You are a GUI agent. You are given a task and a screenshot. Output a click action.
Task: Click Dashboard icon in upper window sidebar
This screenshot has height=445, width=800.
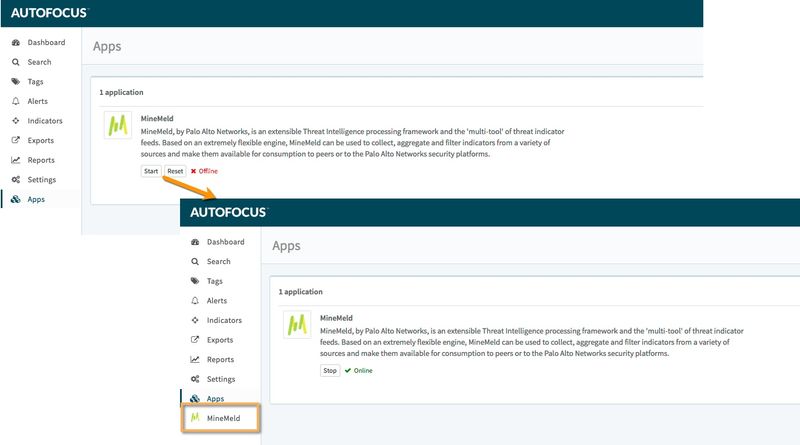point(16,42)
